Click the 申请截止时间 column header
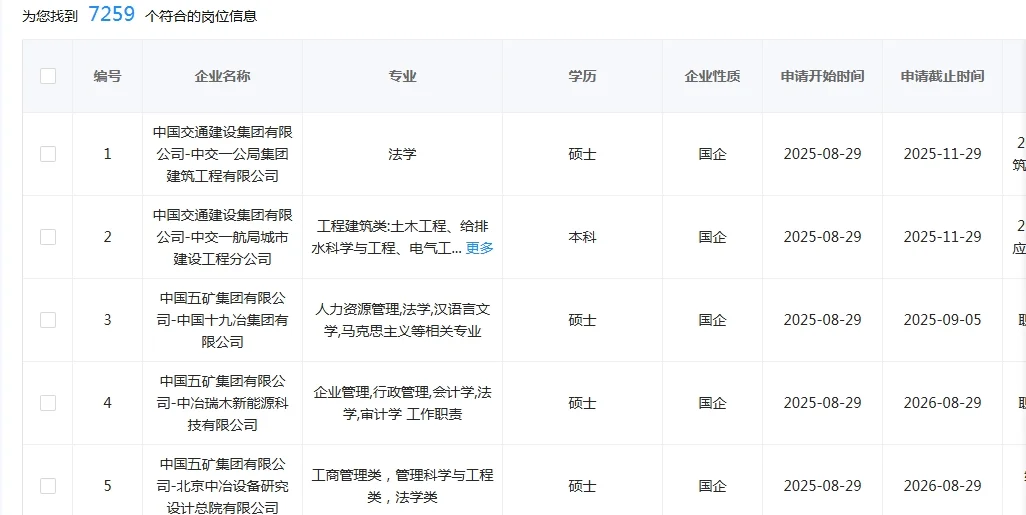The width and height of the screenshot is (1026, 515). [x=942, y=76]
